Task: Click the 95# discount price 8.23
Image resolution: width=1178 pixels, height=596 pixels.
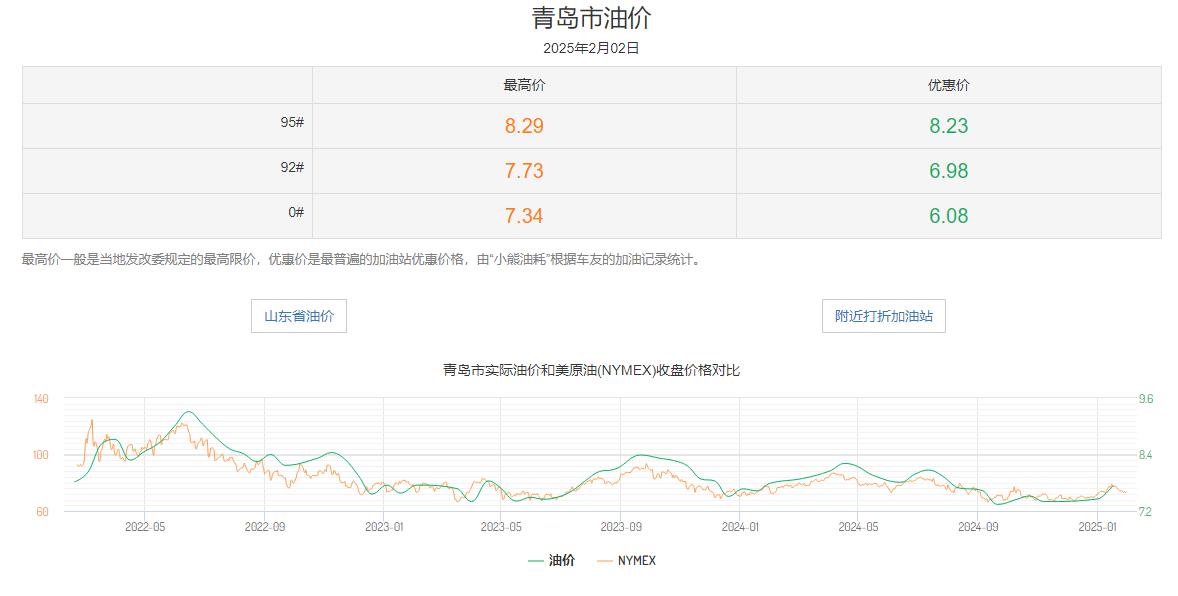Action: point(948,126)
